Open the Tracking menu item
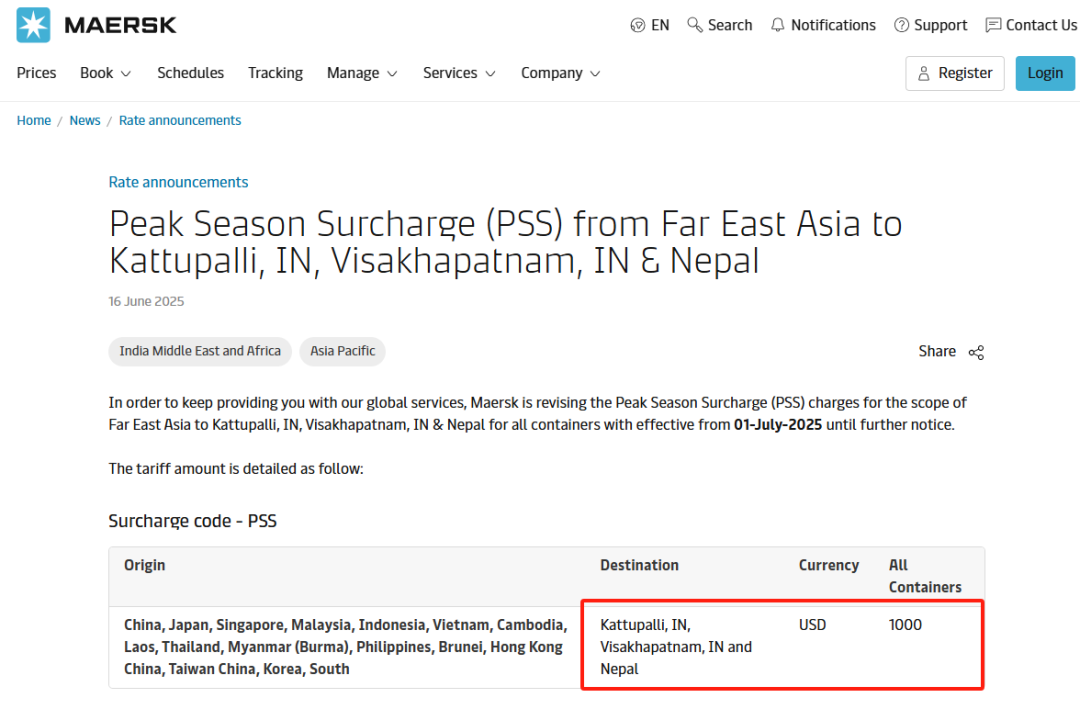Image resolution: width=1080 pixels, height=709 pixels. pos(275,73)
